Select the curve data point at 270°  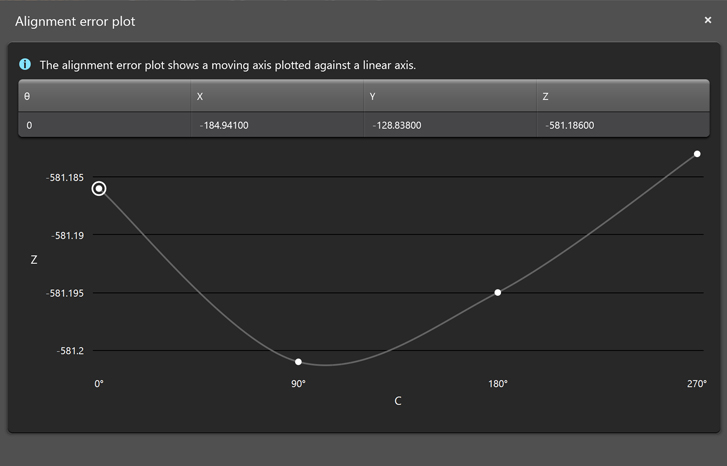[x=697, y=154]
